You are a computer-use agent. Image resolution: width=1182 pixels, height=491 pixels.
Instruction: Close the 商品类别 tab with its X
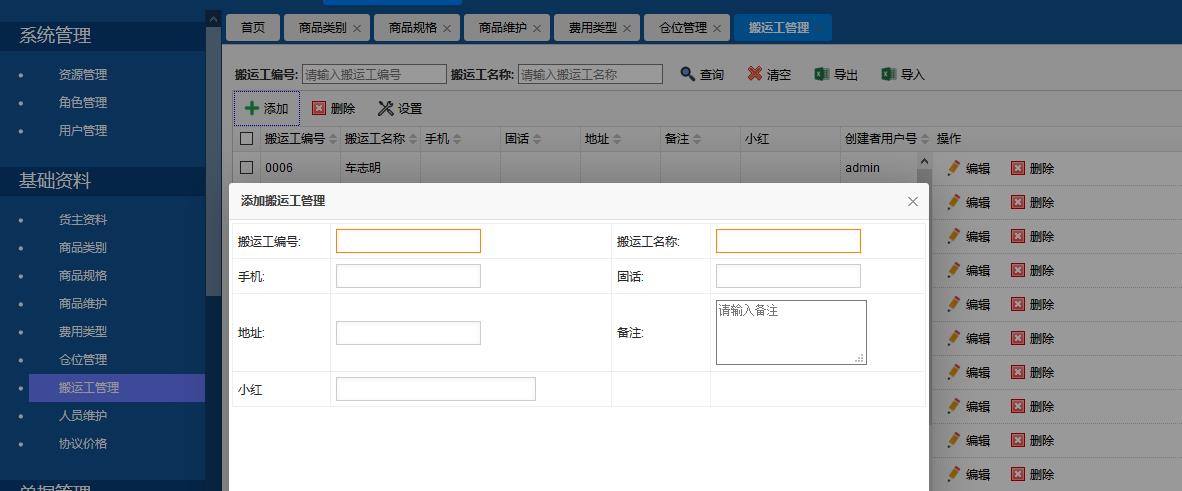[x=357, y=28]
